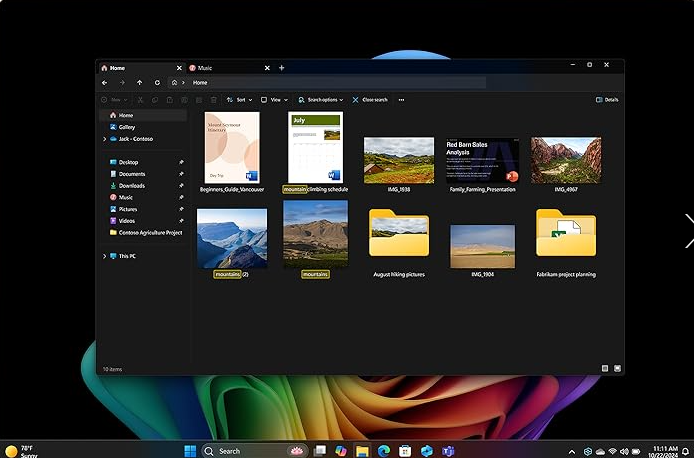Screen dimensions: 694x458
Task: Open Microsoft Edge from the taskbar
Action: pos(383,451)
